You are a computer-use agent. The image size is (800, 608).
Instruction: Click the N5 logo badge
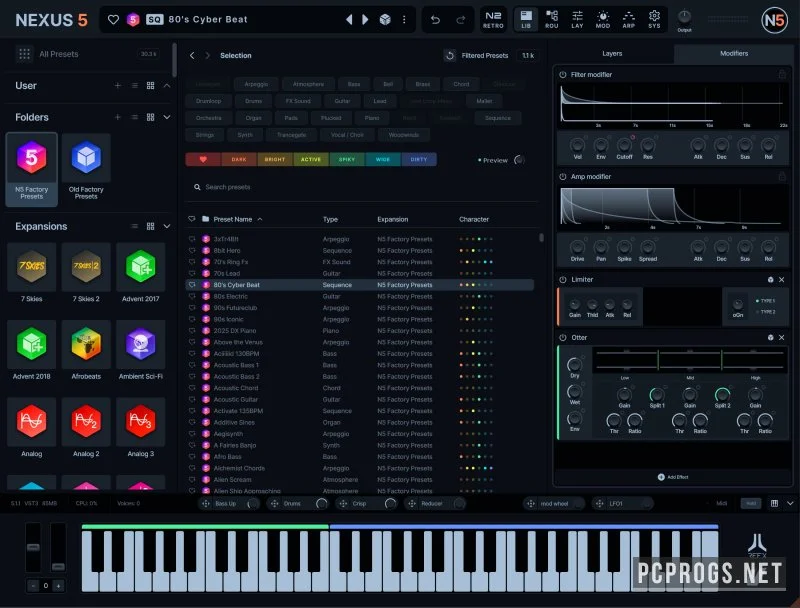[x=774, y=20]
